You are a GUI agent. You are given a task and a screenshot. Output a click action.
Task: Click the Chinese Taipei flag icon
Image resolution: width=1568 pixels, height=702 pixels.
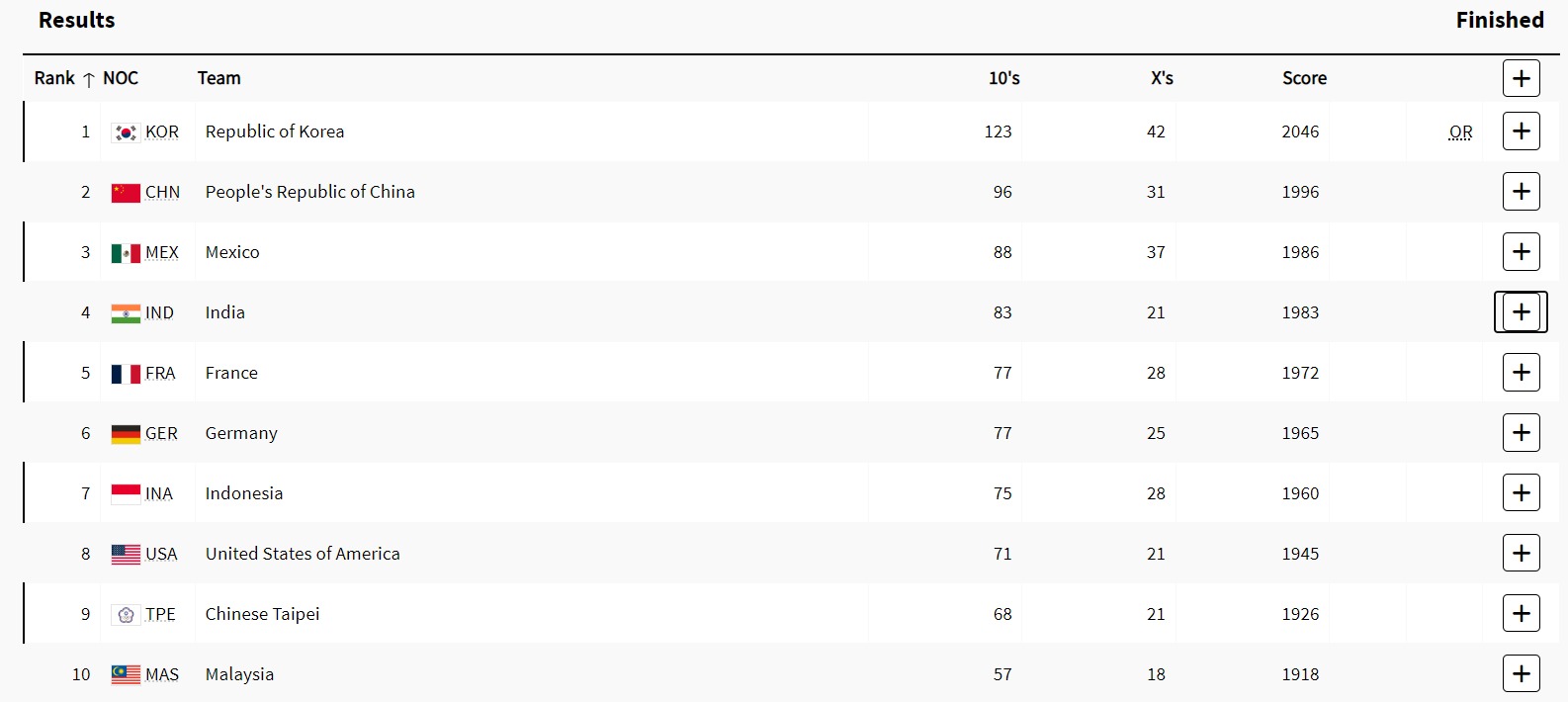[126, 615]
